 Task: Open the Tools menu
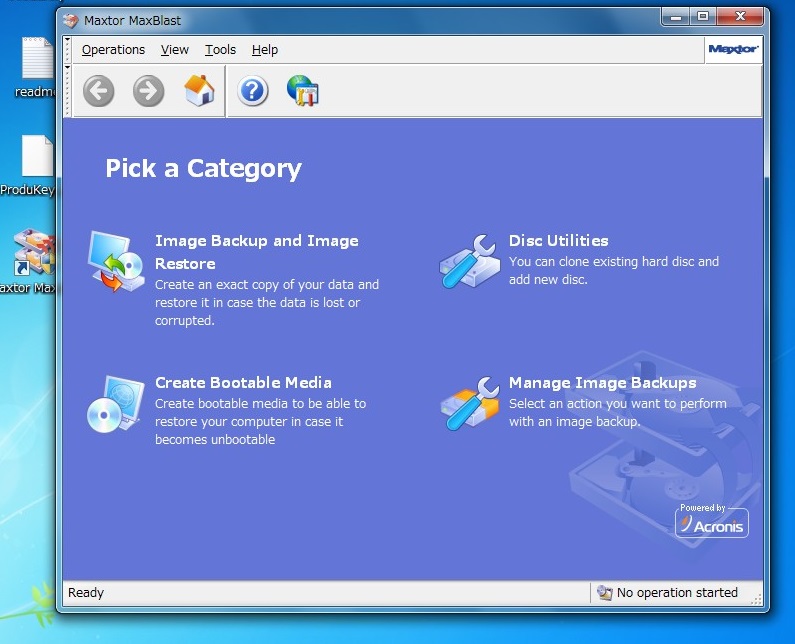tap(220, 50)
